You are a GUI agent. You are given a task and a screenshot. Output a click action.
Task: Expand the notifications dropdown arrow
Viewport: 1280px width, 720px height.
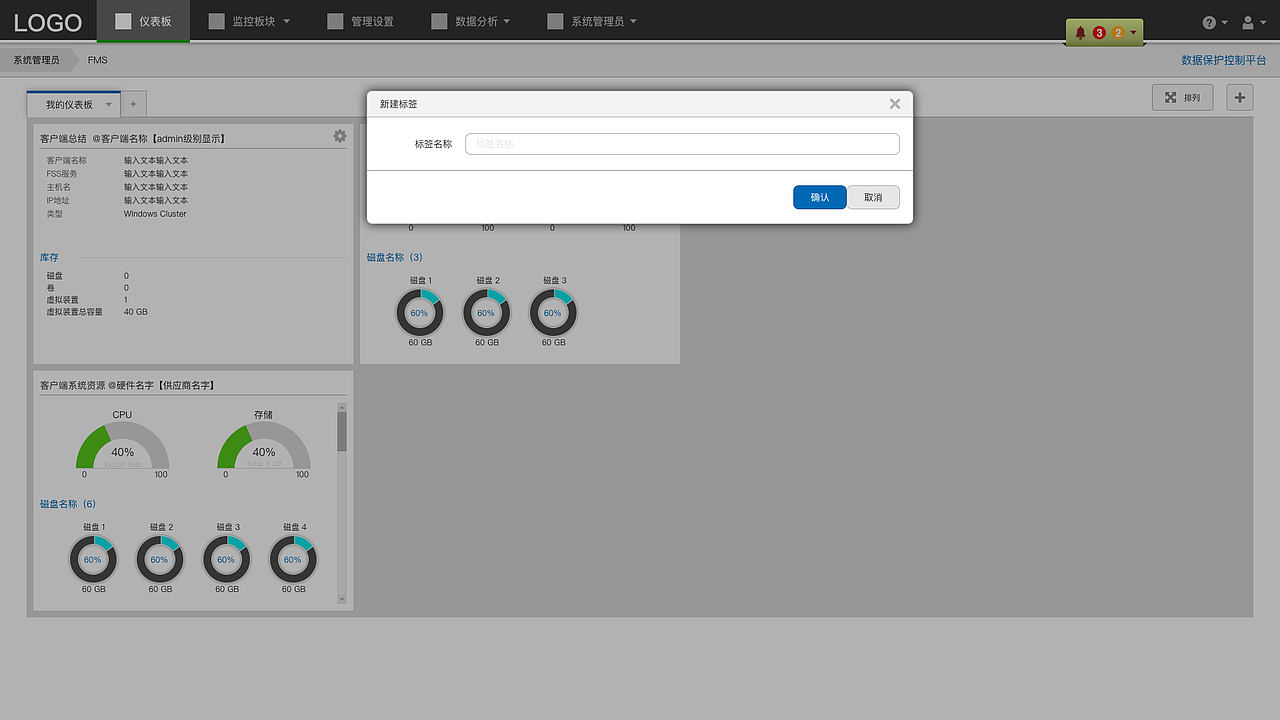pyautogui.click(x=1134, y=33)
